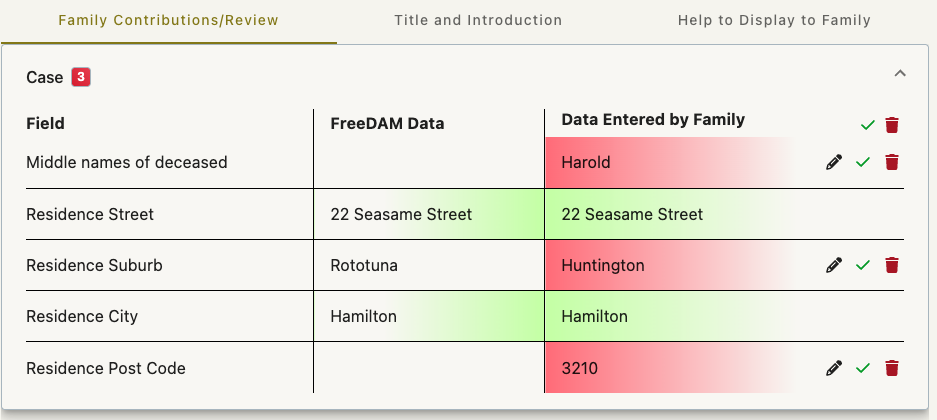Delete the 3210 post code entry
This screenshot has width=937, height=420.
[892, 367]
